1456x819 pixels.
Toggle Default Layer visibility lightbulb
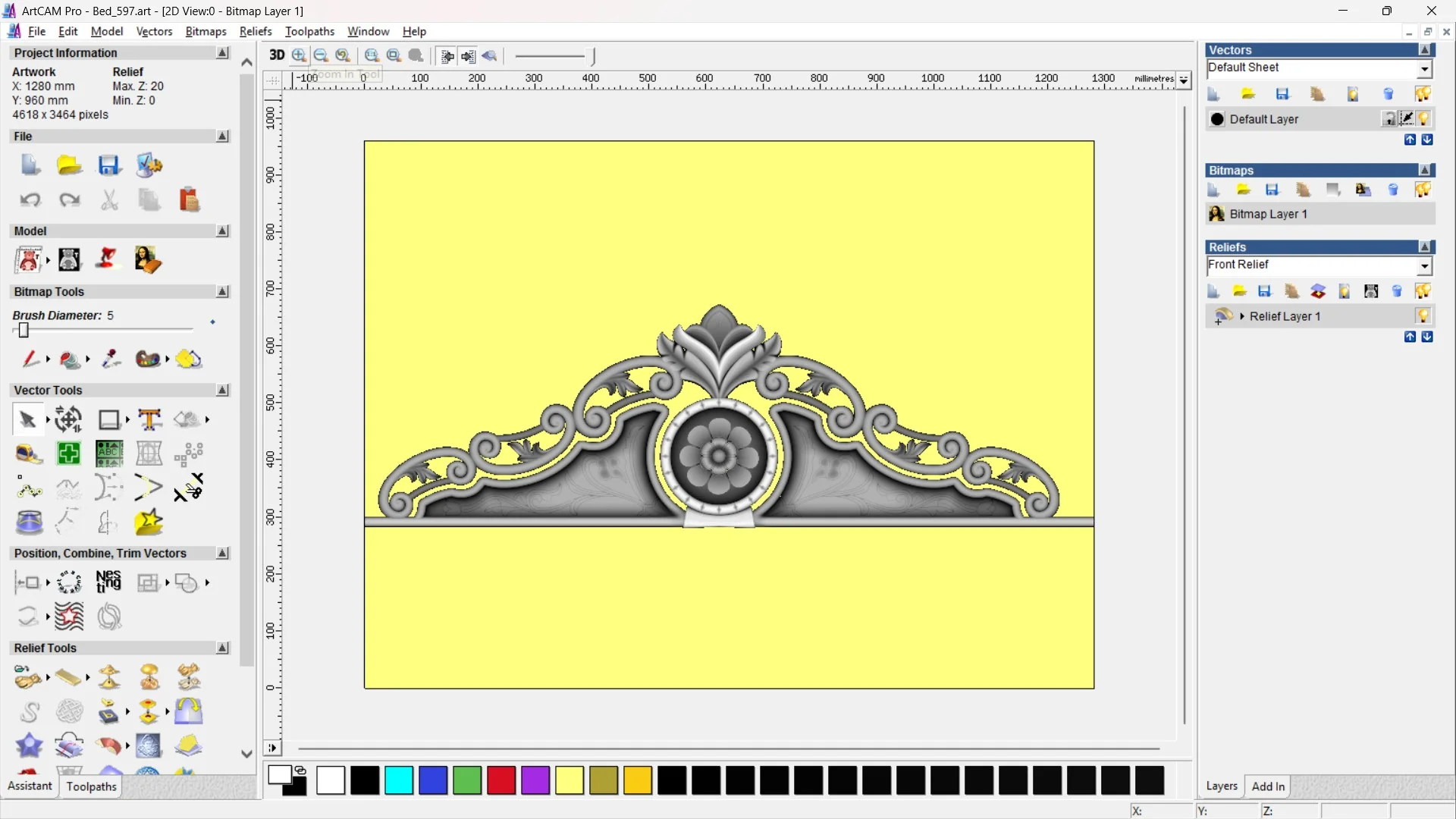click(1423, 119)
